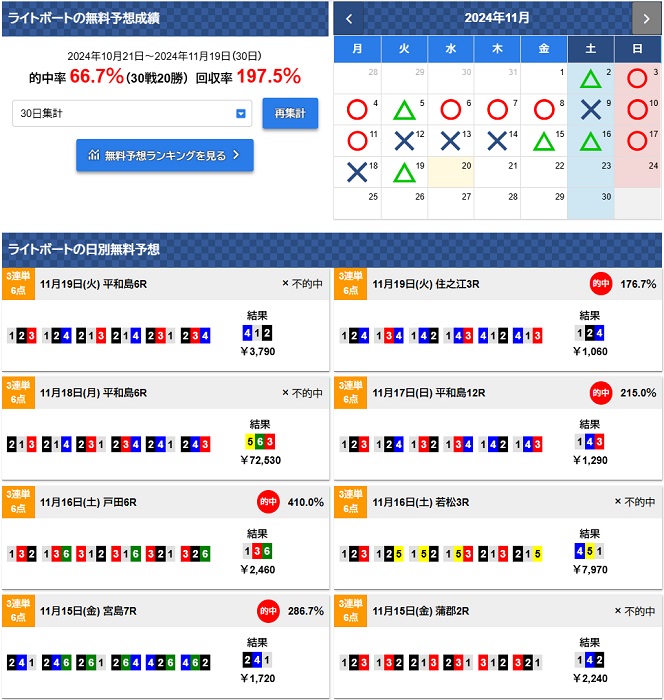Open the 30日集計 period dropdown
Viewport: 664px width, 700px height.
click(132, 114)
